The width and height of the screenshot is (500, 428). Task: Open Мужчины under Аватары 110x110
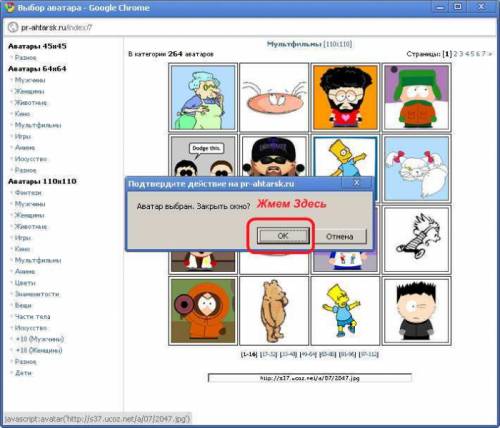pos(30,204)
